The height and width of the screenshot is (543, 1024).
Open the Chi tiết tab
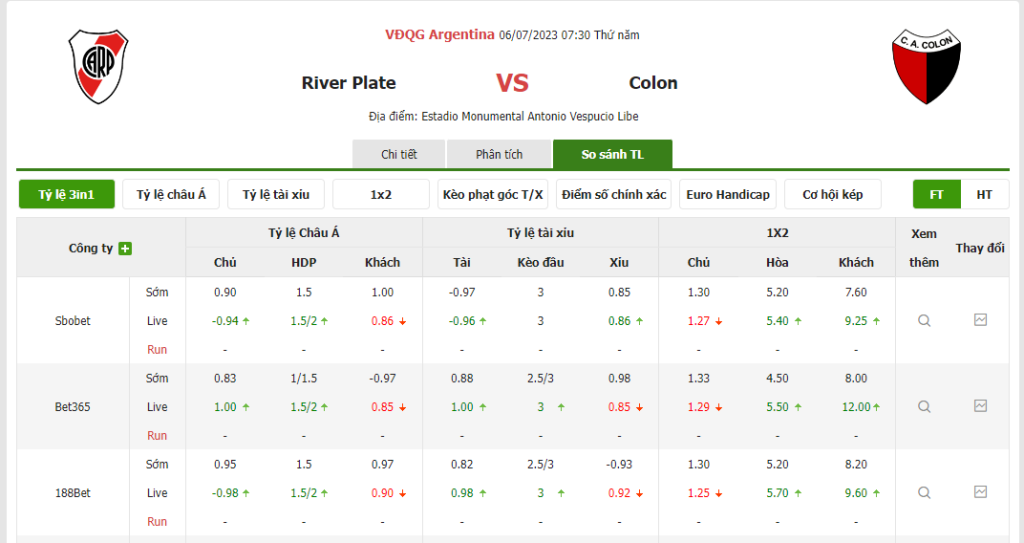click(x=399, y=154)
